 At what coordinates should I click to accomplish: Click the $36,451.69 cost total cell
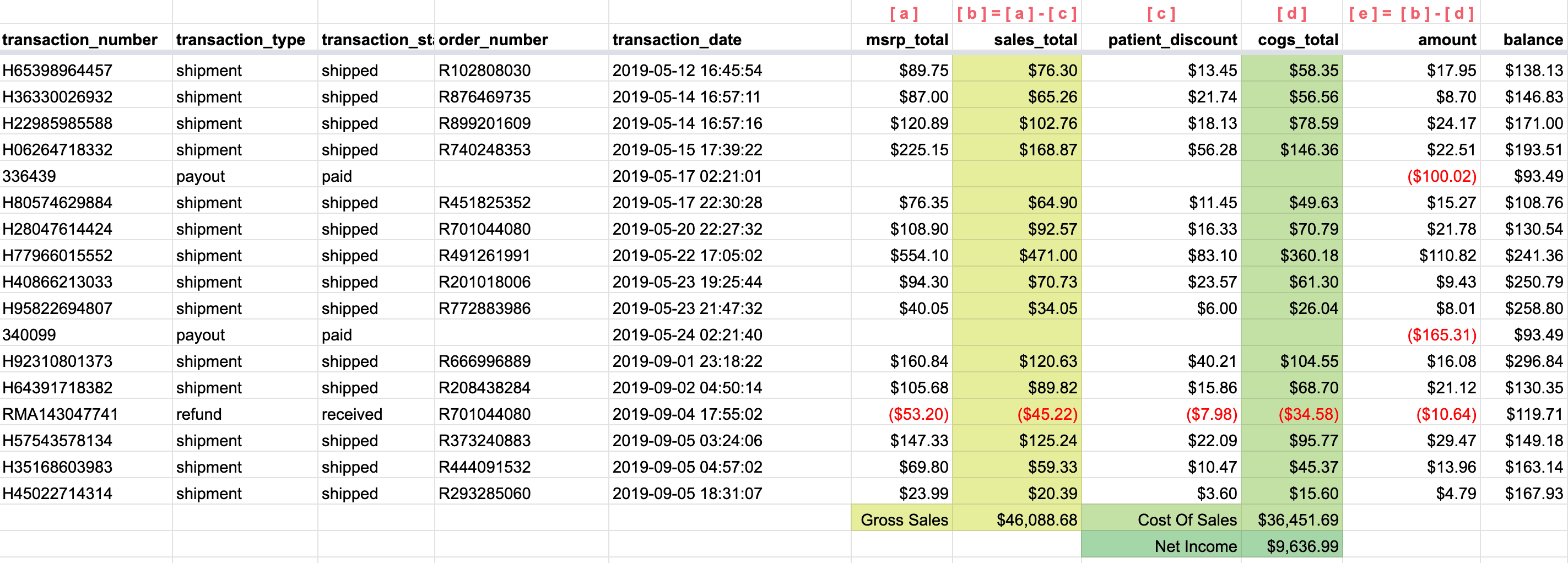pos(1293,519)
